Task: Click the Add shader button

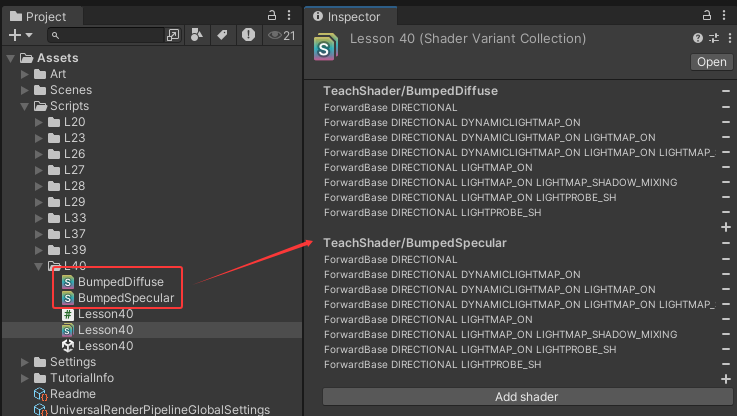Action: 526,397
